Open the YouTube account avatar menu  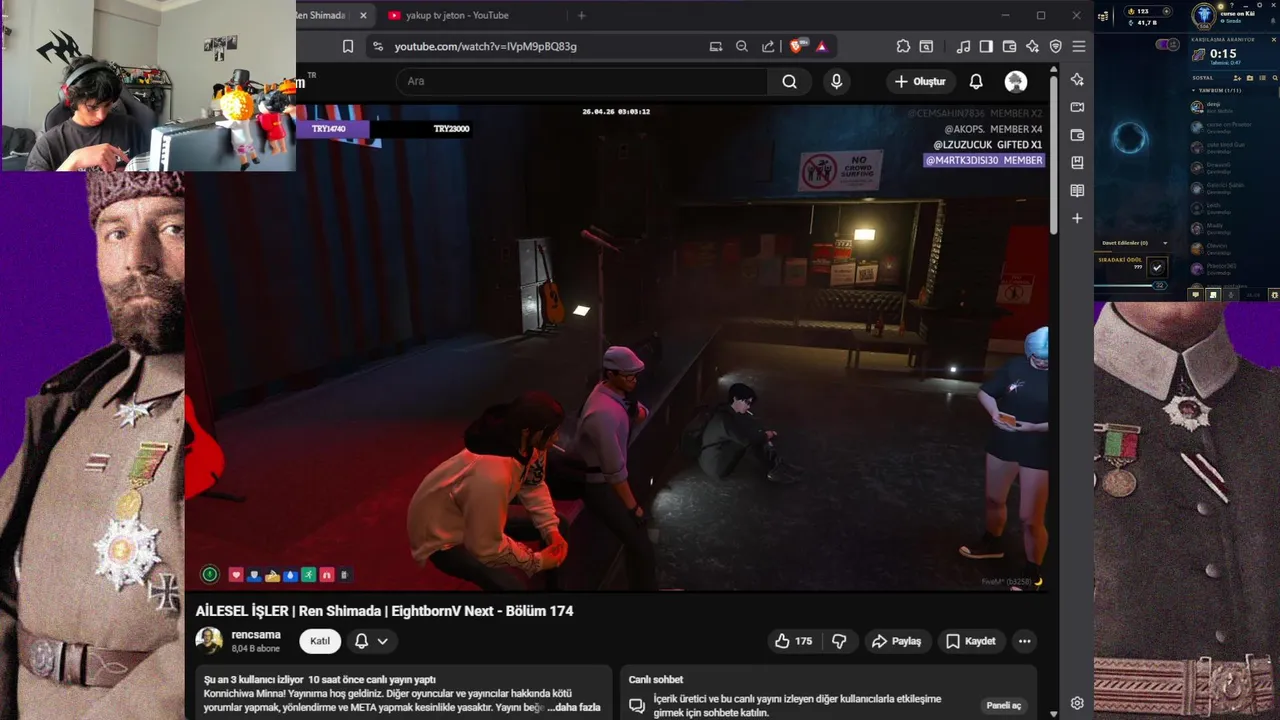(1016, 82)
